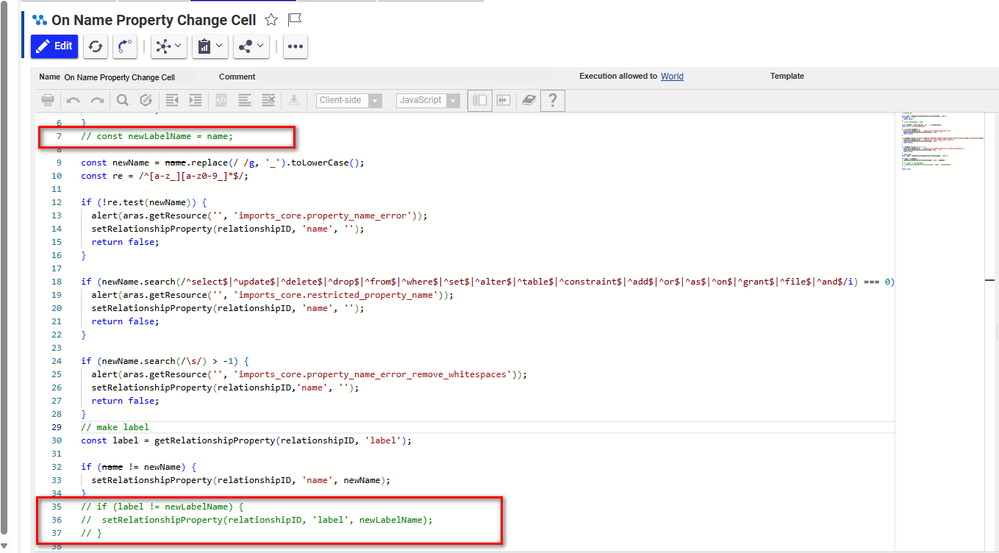999x553 pixels.
Task: Add this method to favorites with star
Action: pos(272,20)
